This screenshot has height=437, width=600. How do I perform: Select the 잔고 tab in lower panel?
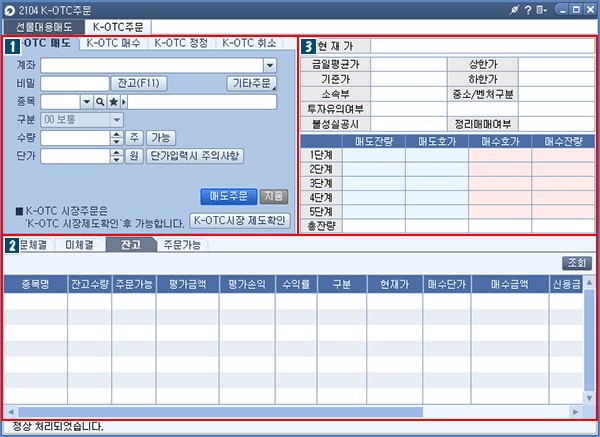tap(131, 245)
